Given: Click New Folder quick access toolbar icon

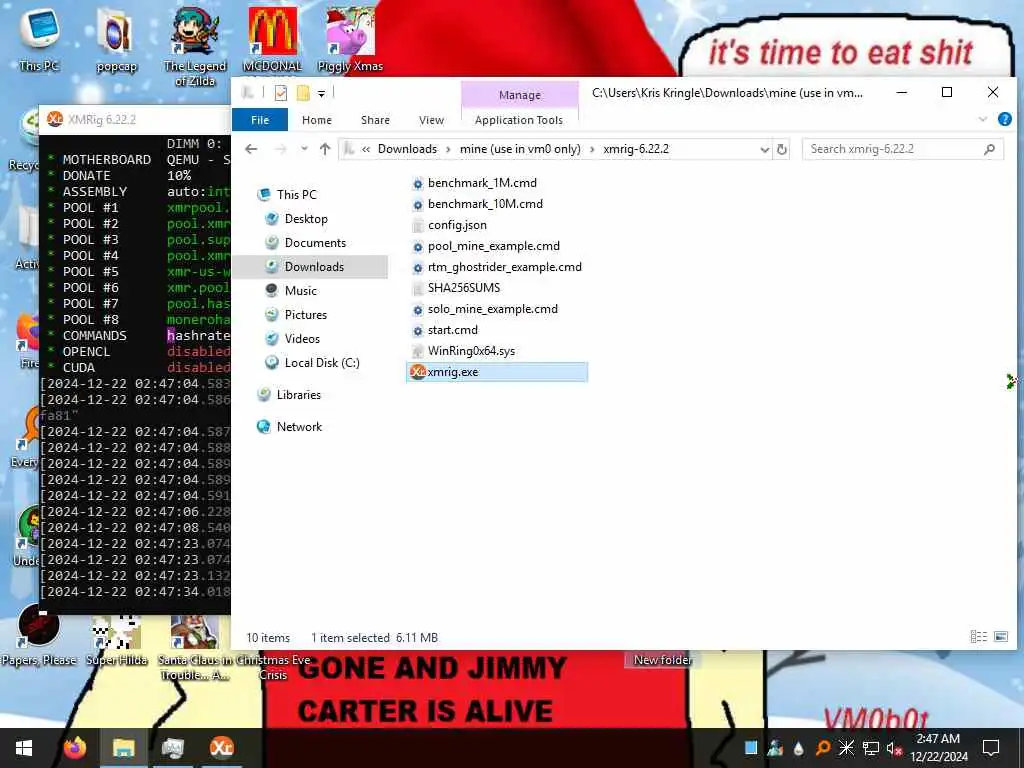Looking at the screenshot, I should pyautogui.click(x=303, y=93).
